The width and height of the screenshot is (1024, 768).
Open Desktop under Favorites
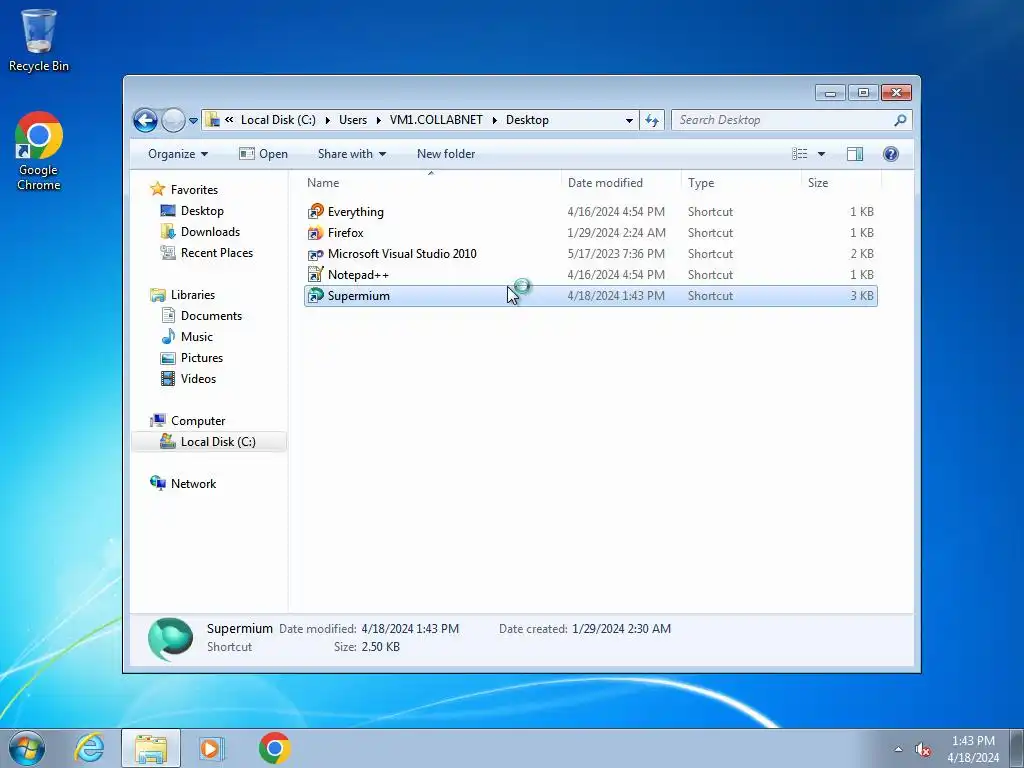pyautogui.click(x=202, y=211)
